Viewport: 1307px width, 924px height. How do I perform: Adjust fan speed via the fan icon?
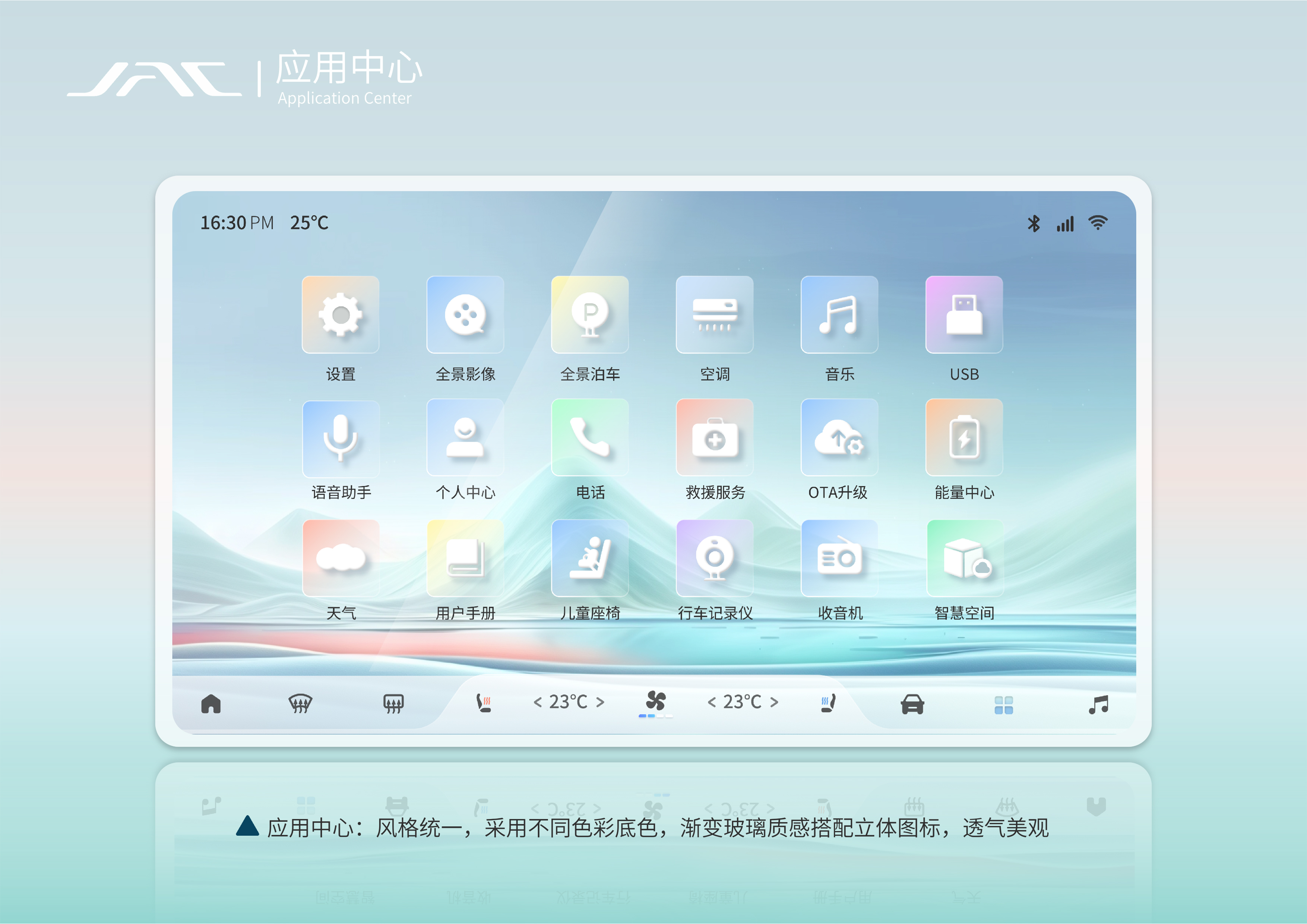(656, 701)
